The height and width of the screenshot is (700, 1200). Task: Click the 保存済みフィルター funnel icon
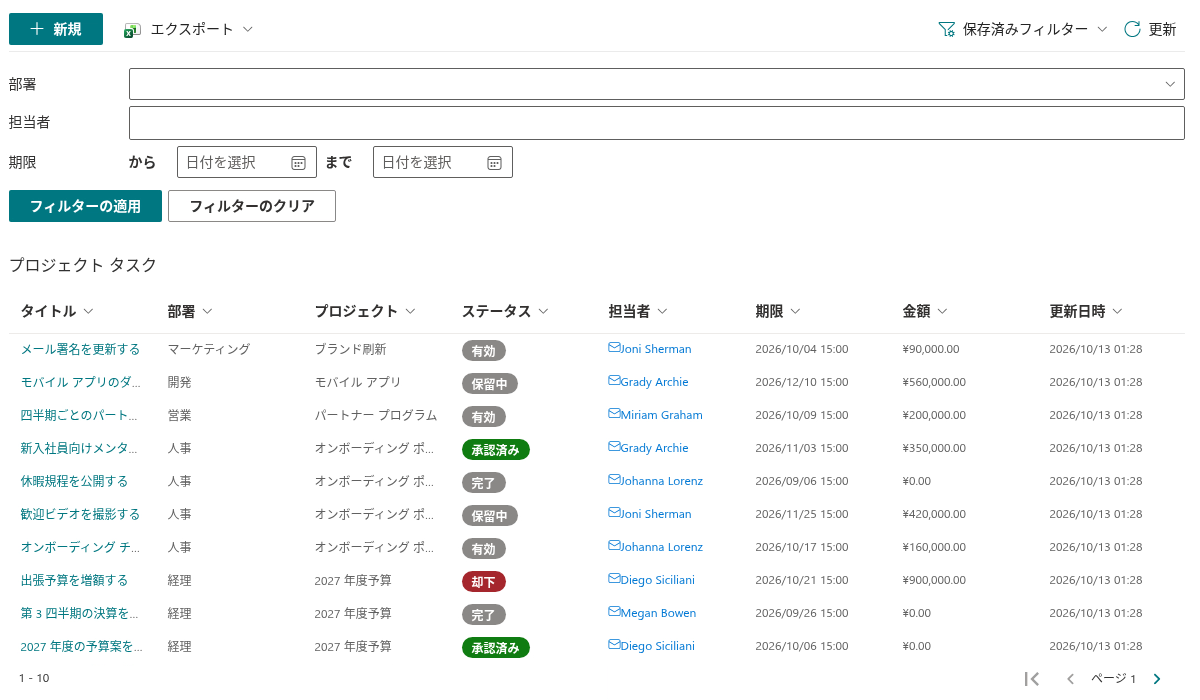946,30
